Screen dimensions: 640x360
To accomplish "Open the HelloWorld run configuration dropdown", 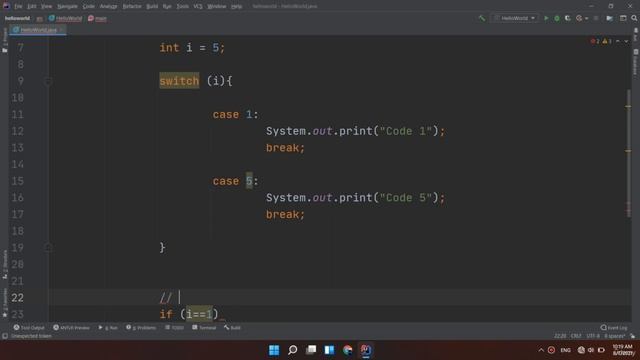I will click(x=515, y=18).
